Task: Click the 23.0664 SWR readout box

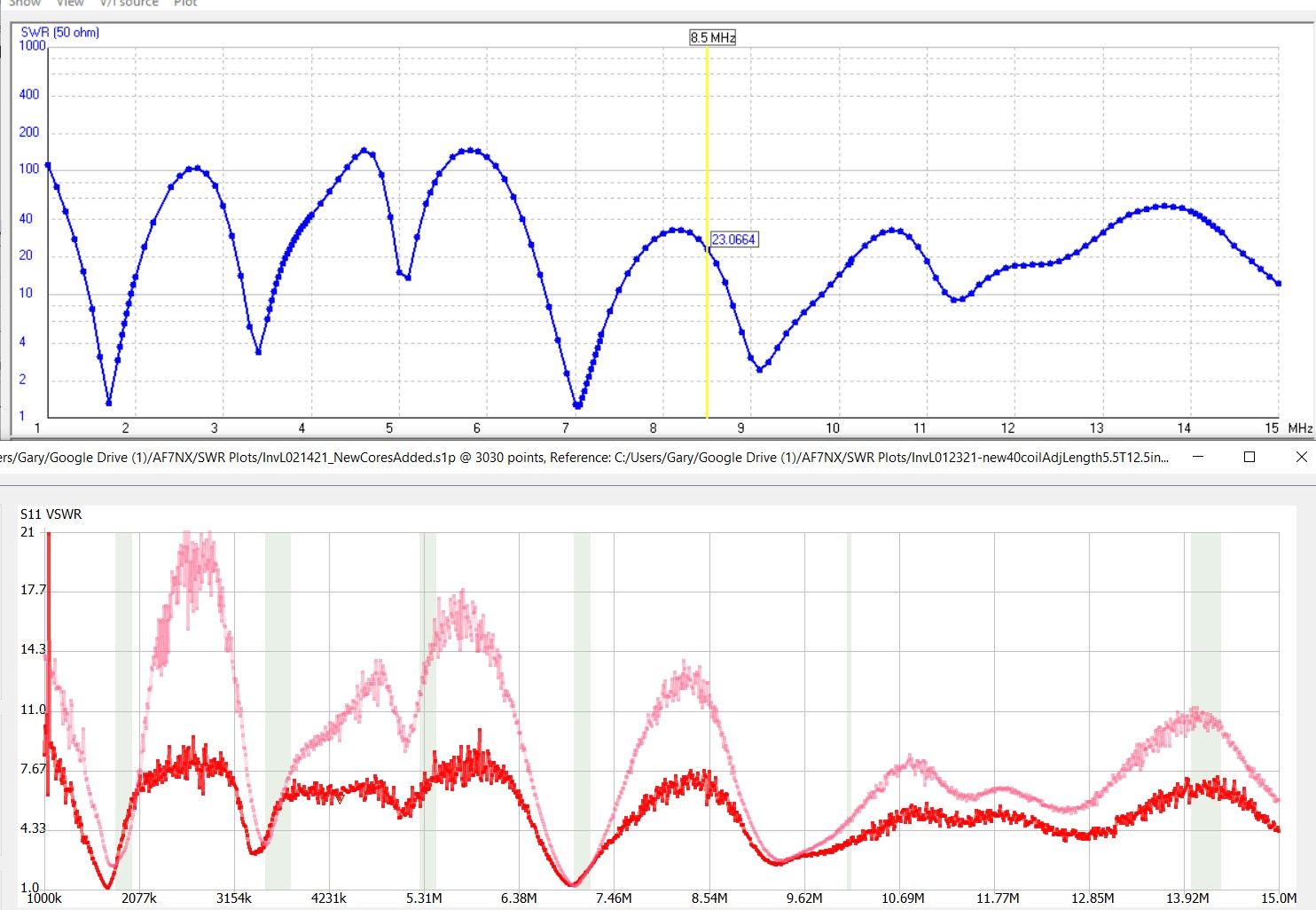Action: pos(733,239)
